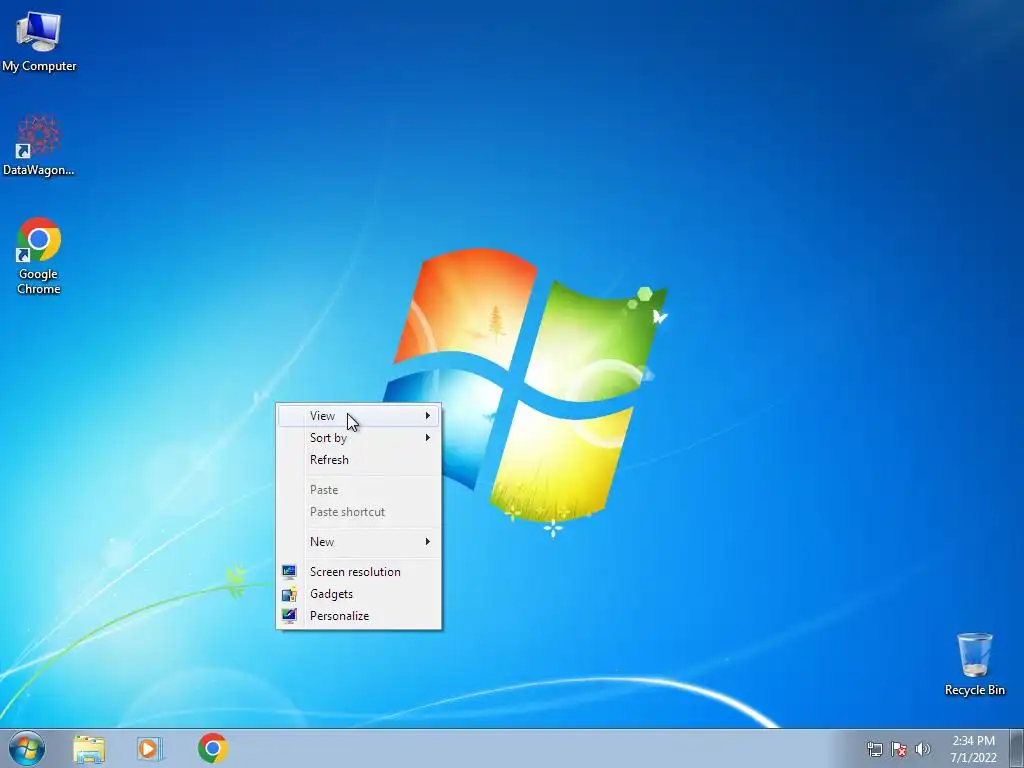The height and width of the screenshot is (768, 1024).
Task: Launch Chrome from the taskbar
Action: [213, 748]
